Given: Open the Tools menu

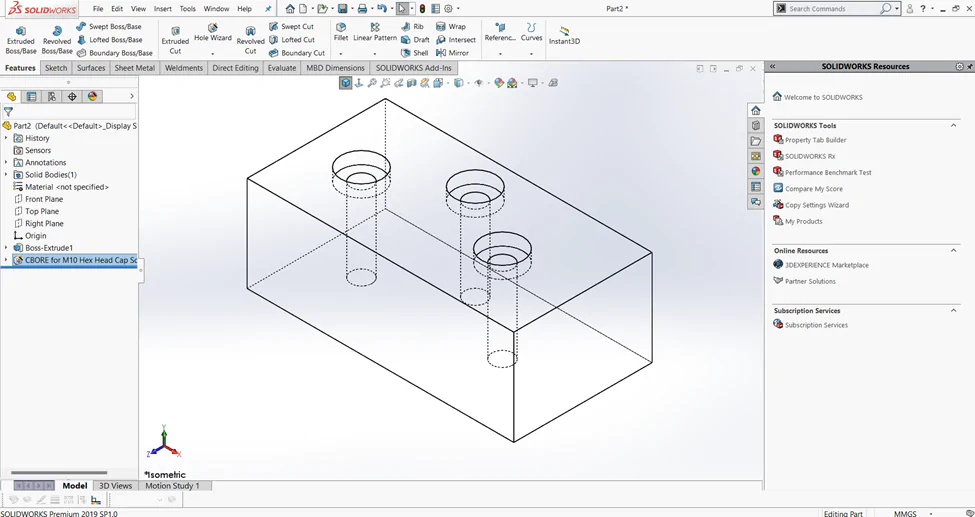Looking at the screenshot, I should tap(187, 9).
